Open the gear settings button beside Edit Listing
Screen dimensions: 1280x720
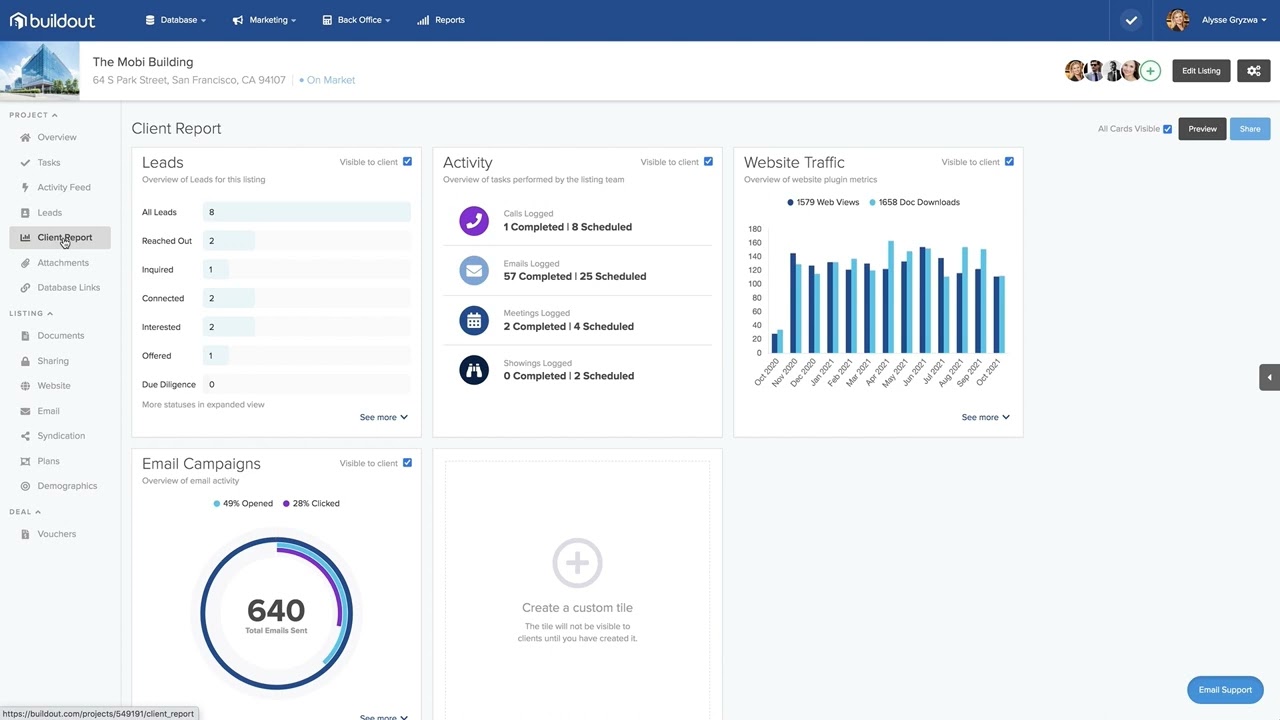tap(1254, 71)
